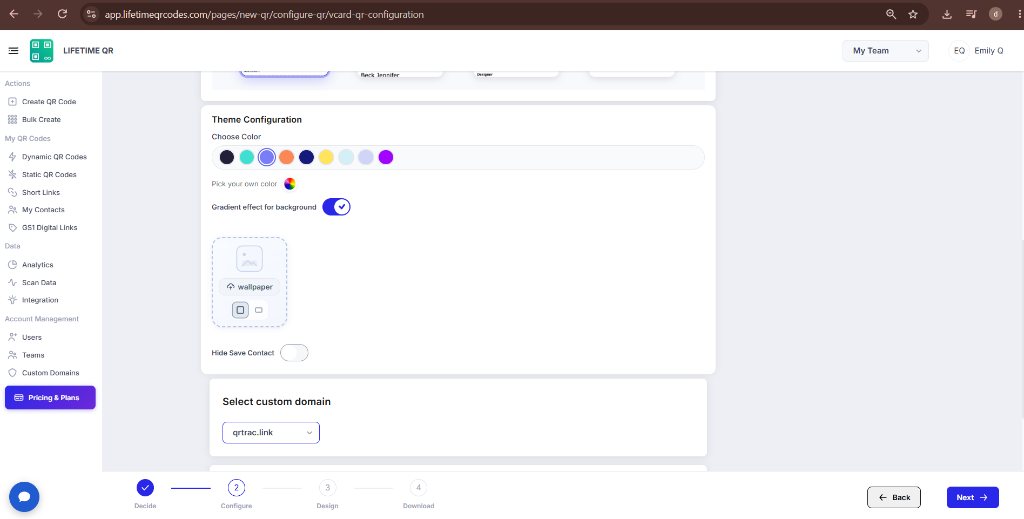The width and height of the screenshot is (1024, 519).
Task: Open Pricing & Plans
Action: (50, 398)
